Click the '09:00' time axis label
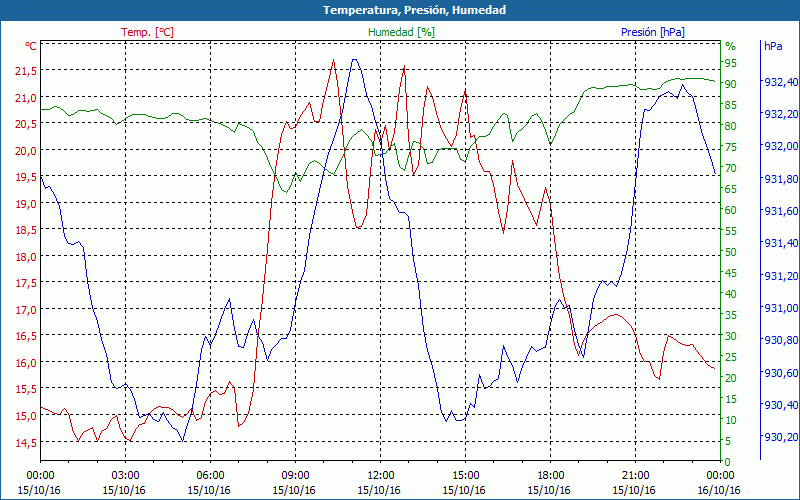 point(295,476)
